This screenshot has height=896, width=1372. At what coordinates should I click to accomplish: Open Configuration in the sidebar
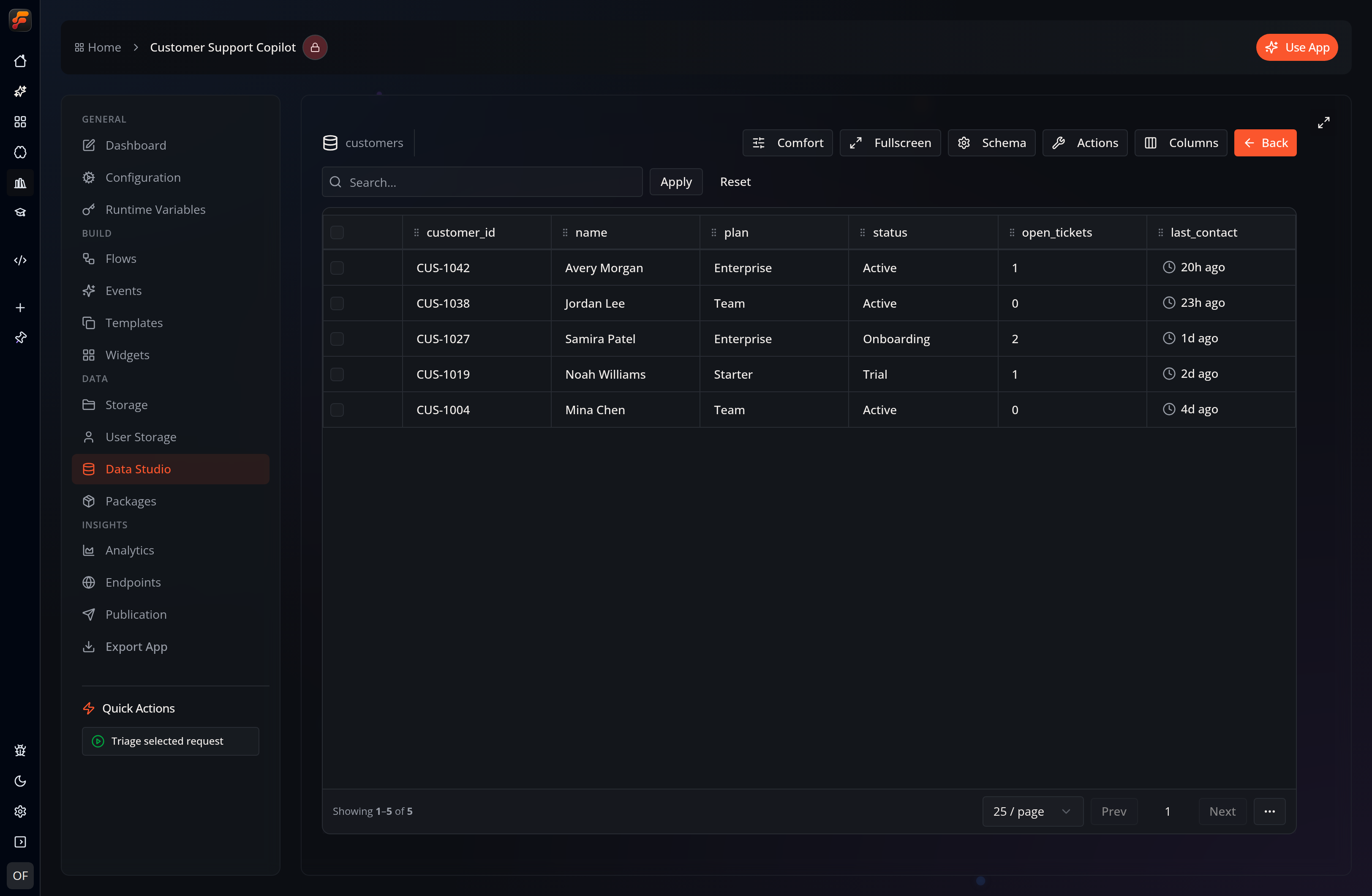pyautogui.click(x=170, y=178)
